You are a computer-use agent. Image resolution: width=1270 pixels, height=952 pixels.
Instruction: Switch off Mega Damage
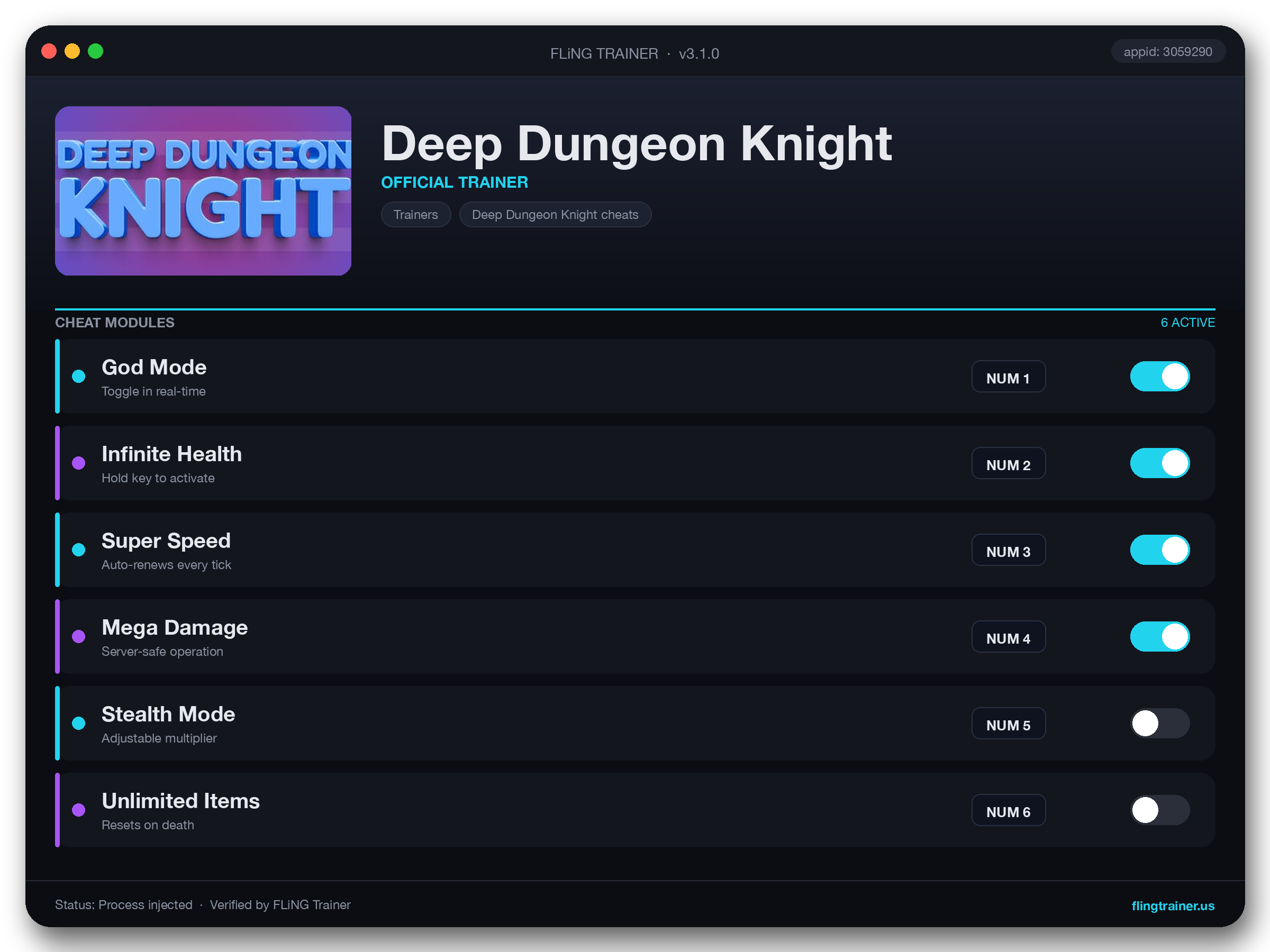click(1160, 636)
